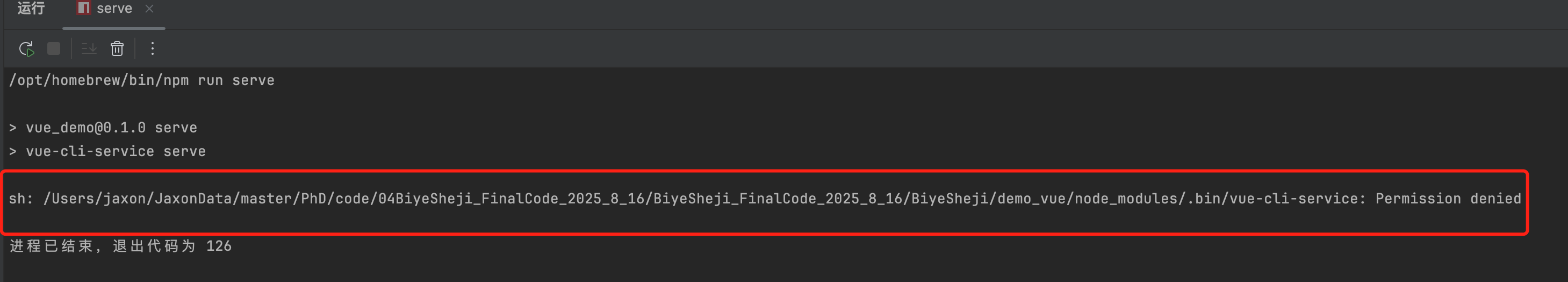
Task: Close the serve tab
Action: [149, 9]
